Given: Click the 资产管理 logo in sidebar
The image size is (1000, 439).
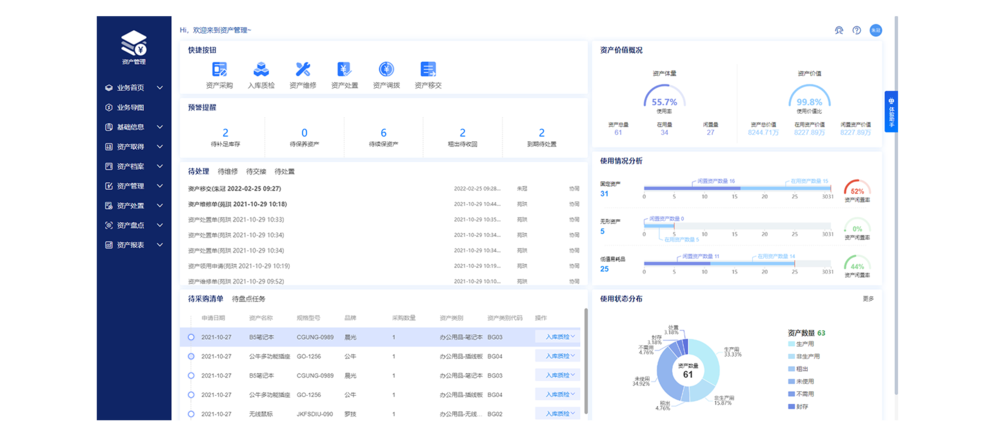Looking at the screenshot, I should (x=134, y=47).
